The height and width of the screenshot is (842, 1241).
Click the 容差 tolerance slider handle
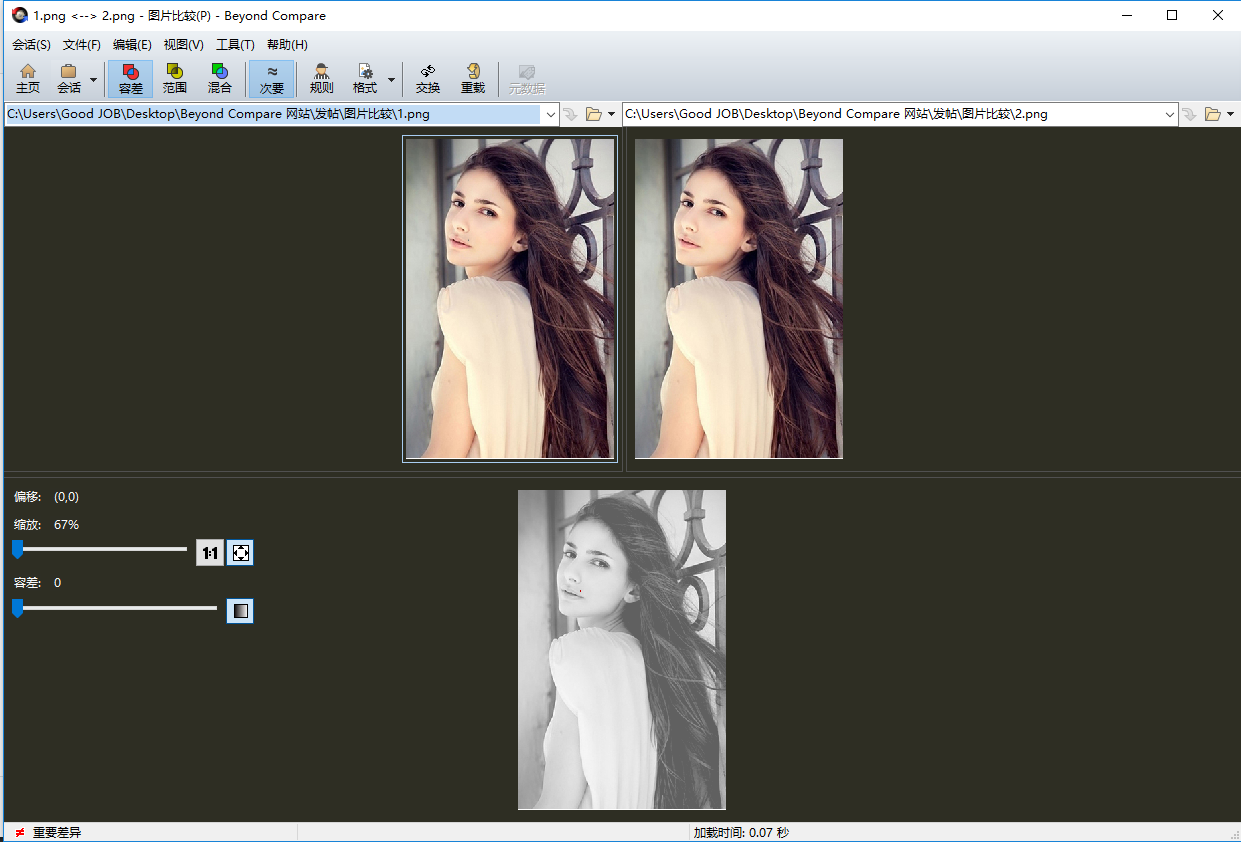coord(17,608)
